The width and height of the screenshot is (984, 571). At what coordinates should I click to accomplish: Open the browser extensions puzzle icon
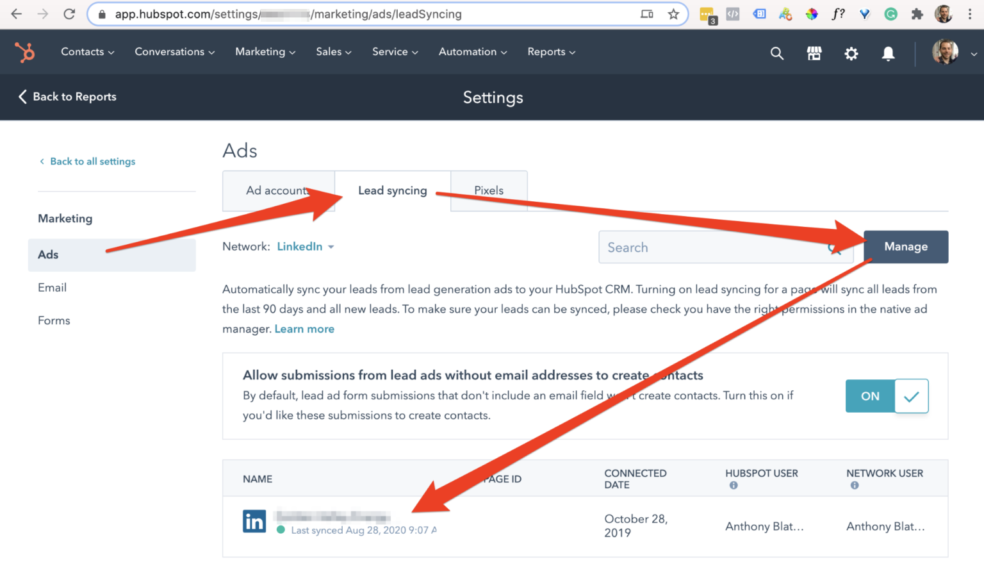click(x=917, y=14)
